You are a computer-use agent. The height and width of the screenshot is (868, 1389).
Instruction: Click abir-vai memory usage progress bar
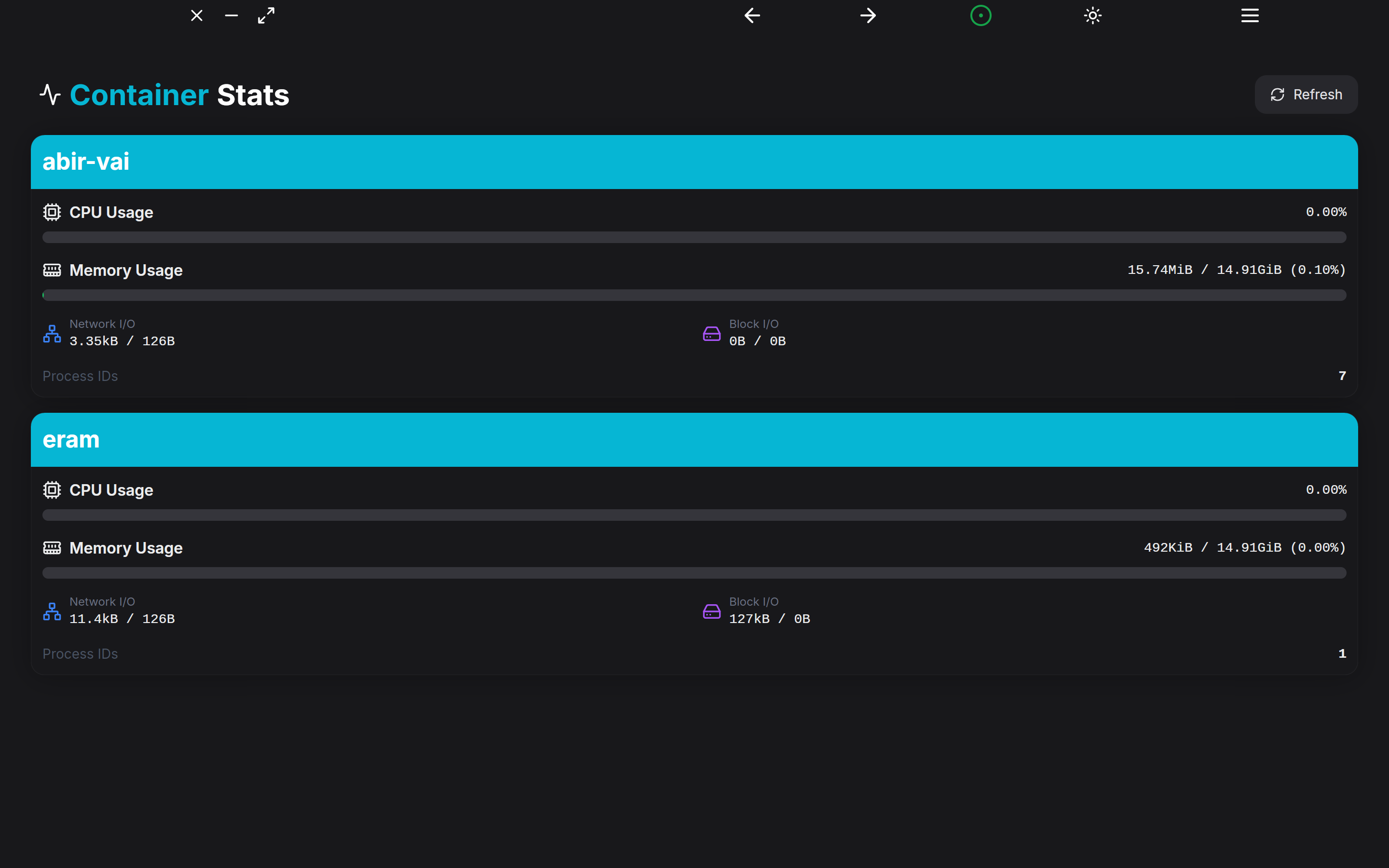pyautogui.click(x=694, y=295)
